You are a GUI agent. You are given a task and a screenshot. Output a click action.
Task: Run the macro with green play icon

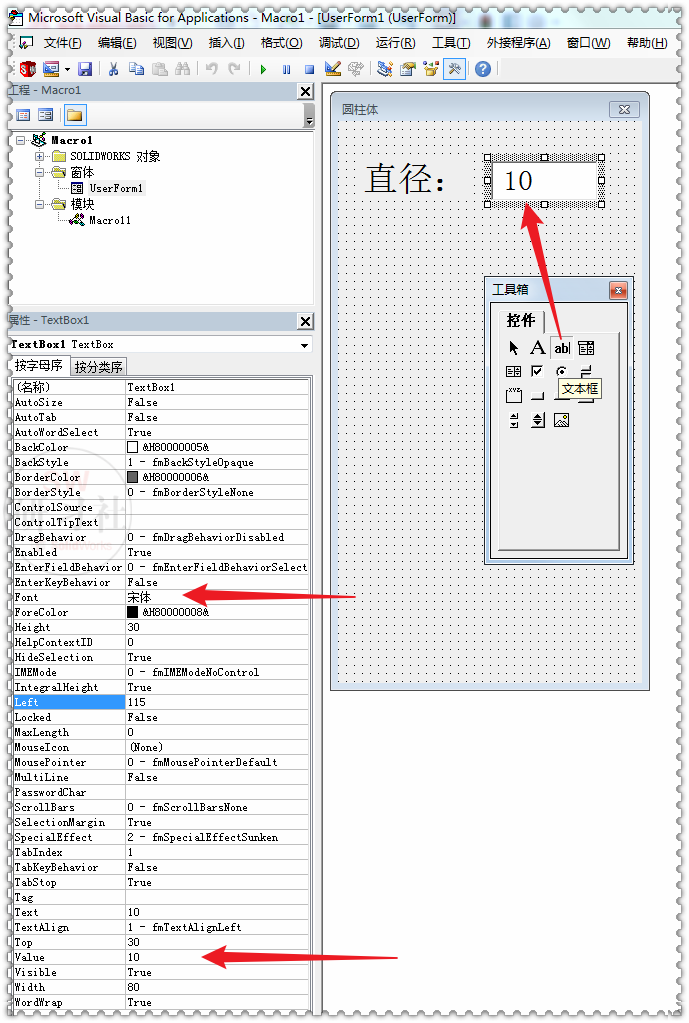click(x=263, y=69)
